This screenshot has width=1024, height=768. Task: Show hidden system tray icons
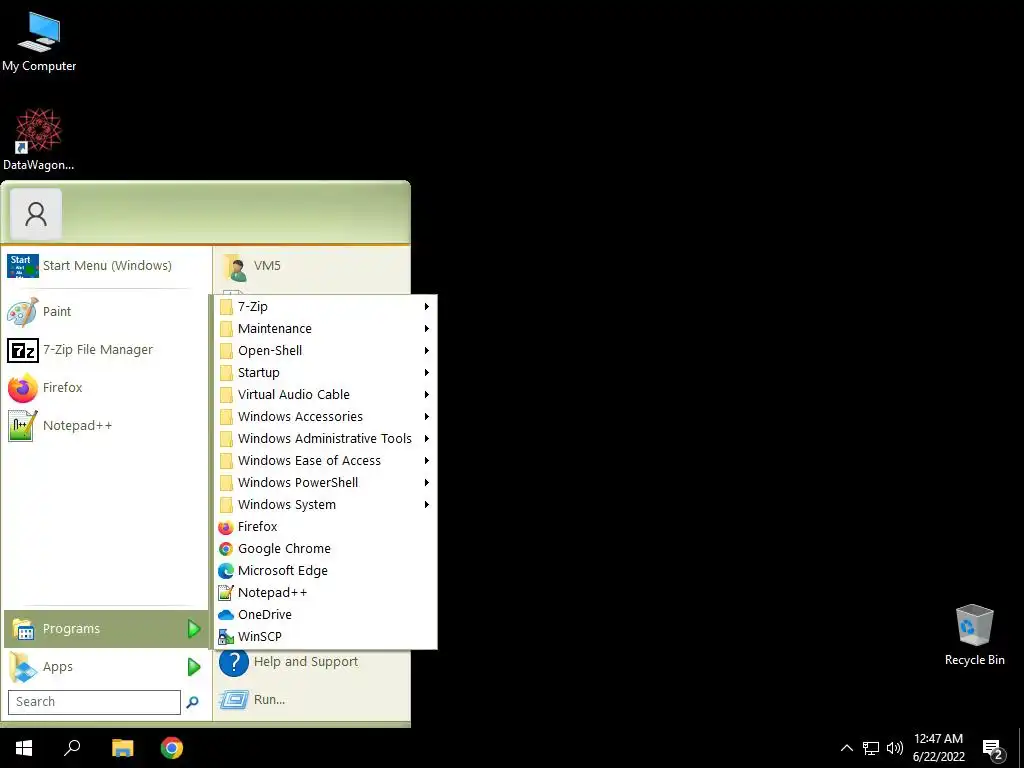coord(846,748)
